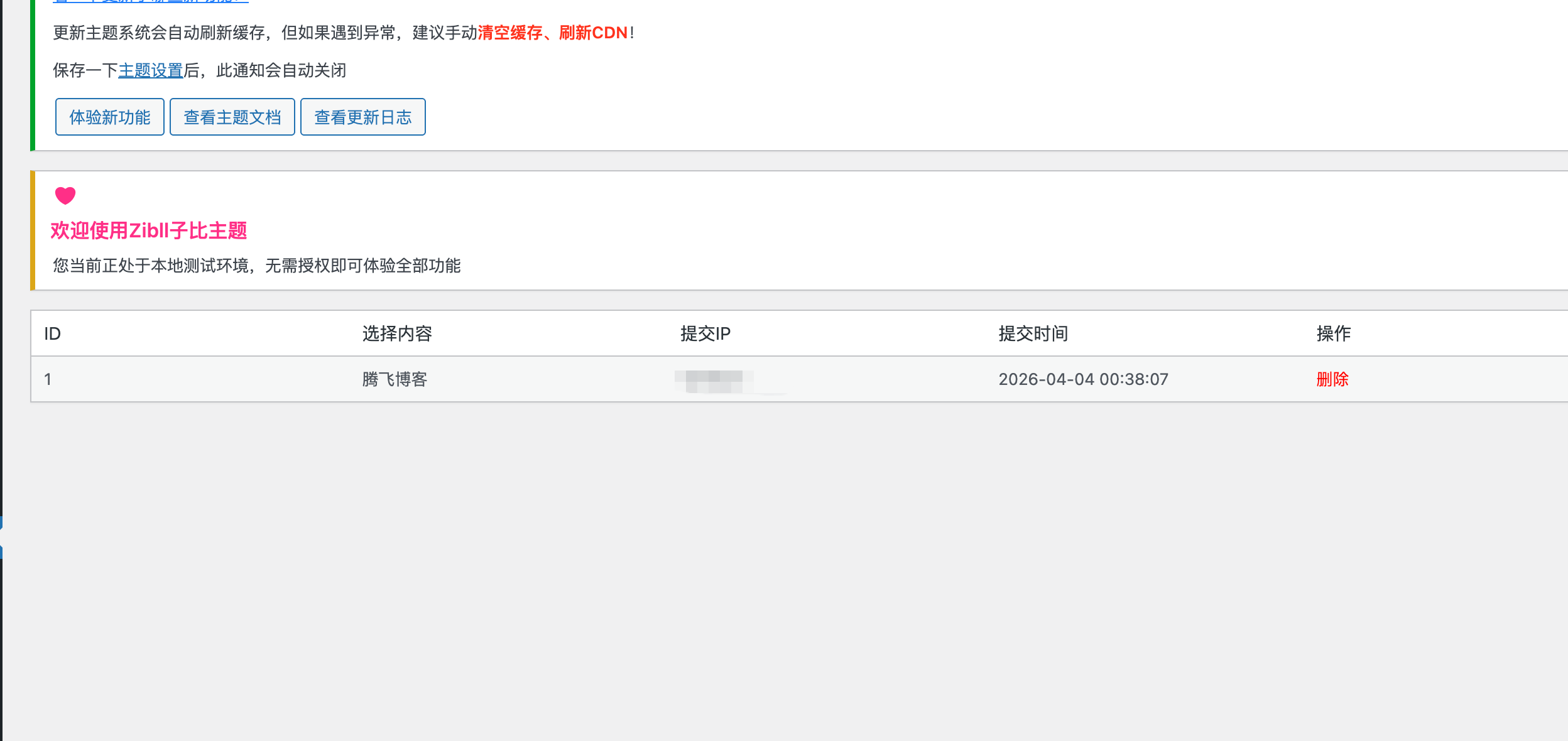Click the 腾飞博客 entry in the table

pyautogui.click(x=393, y=379)
